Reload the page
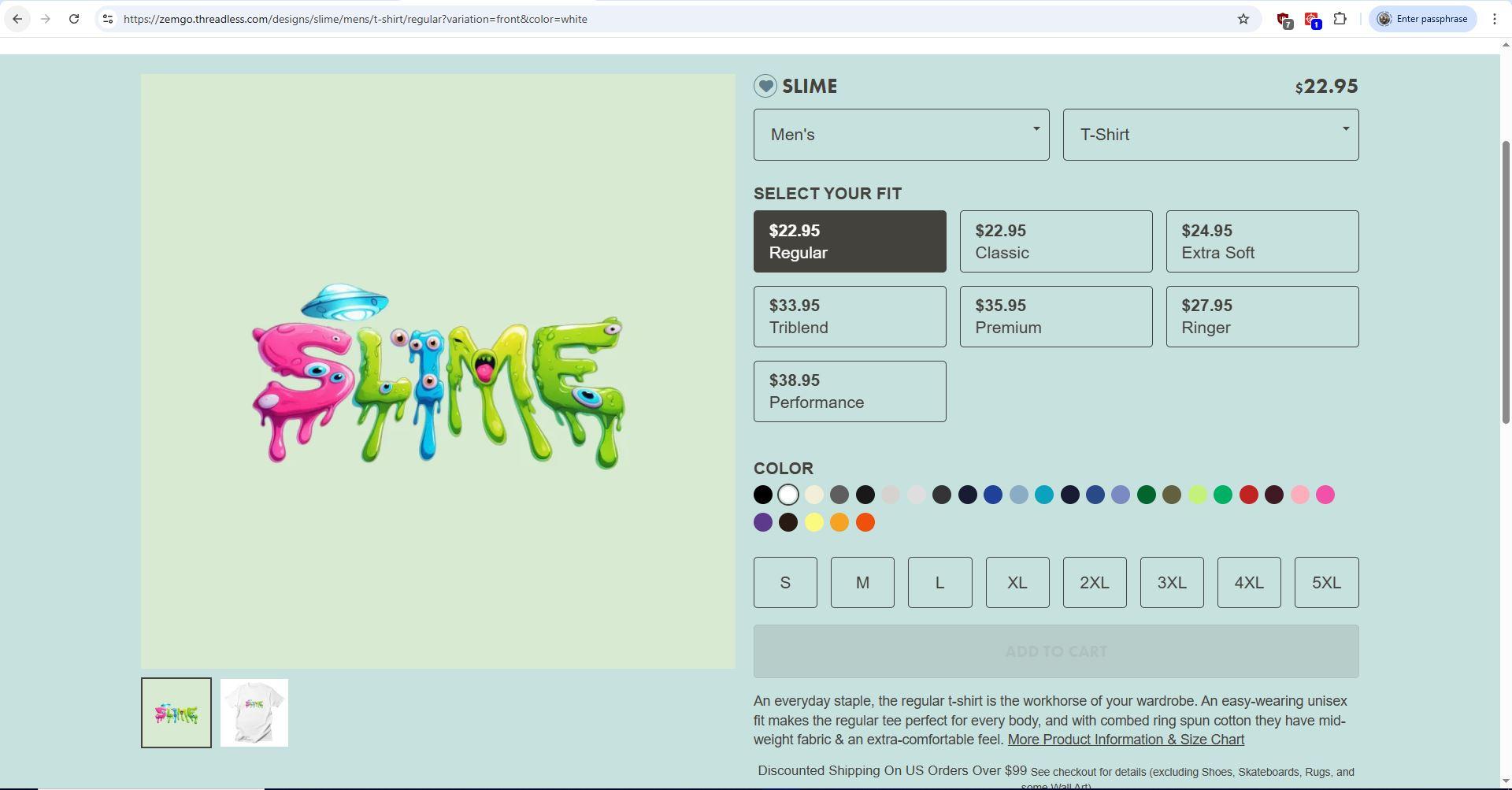Viewport: 1512px width, 790px height. point(74,19)
